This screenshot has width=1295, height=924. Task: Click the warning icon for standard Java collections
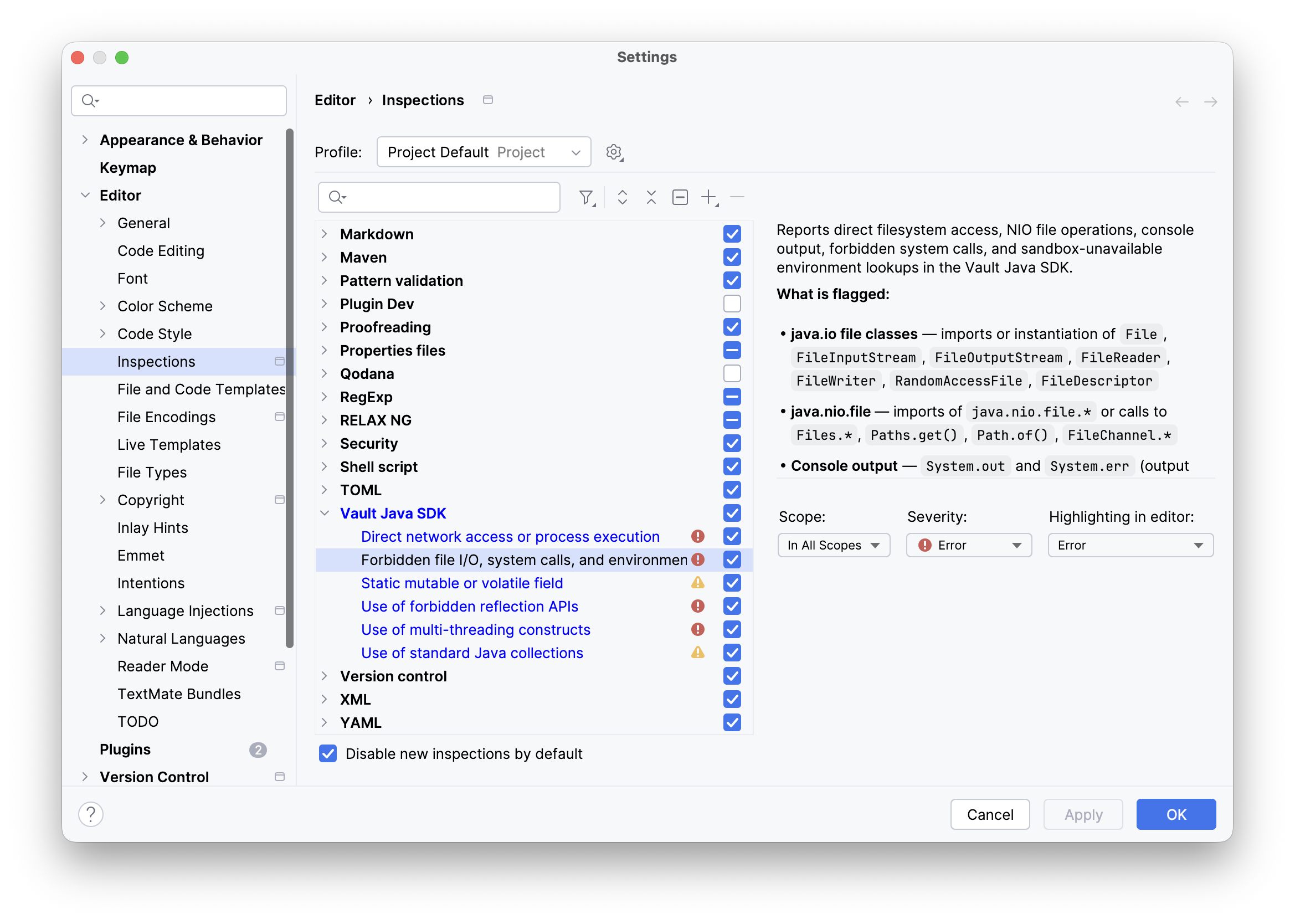click(x=698, y=653)
